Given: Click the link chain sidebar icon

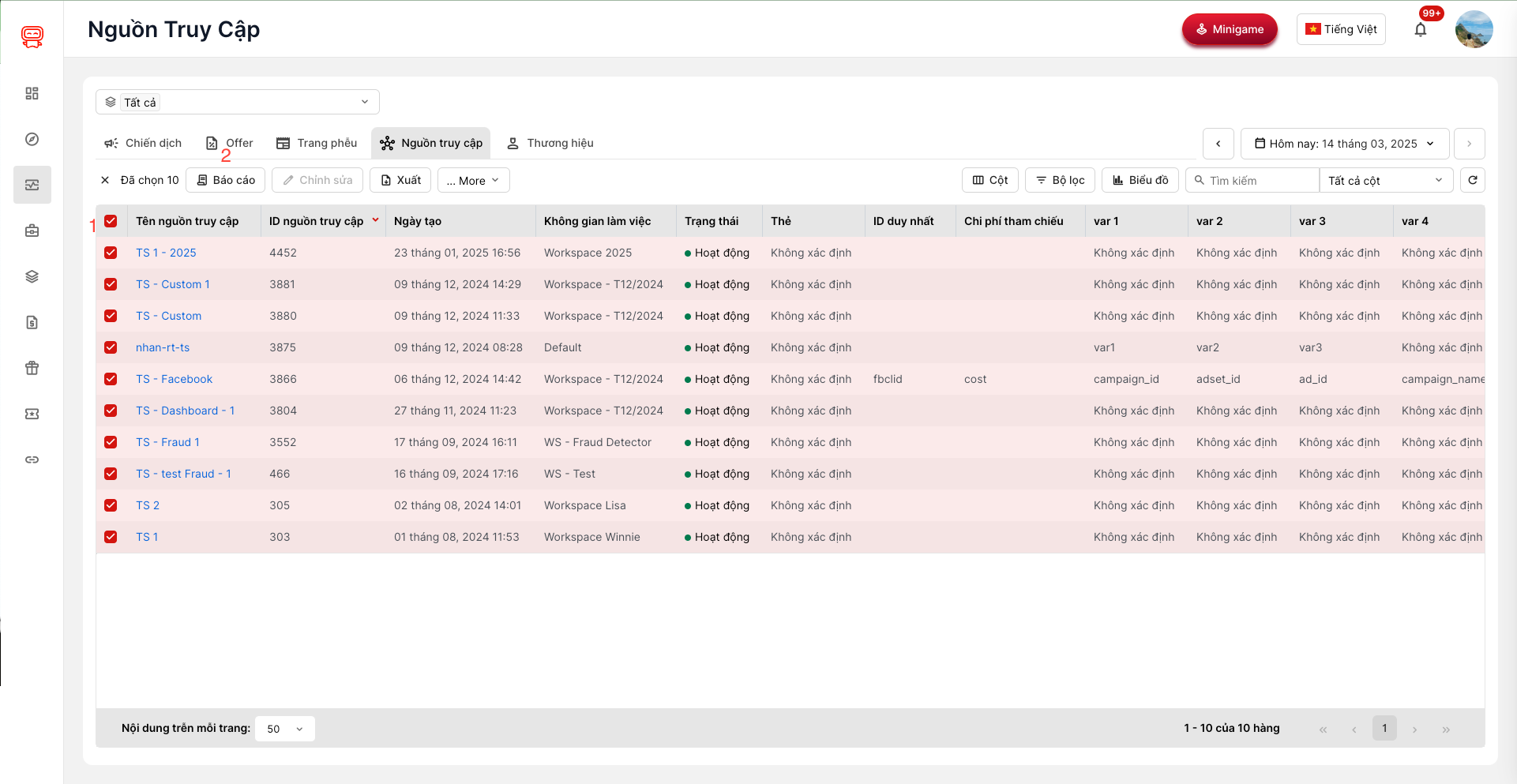Looking at the screenshot, I should (x=32, y=460).
